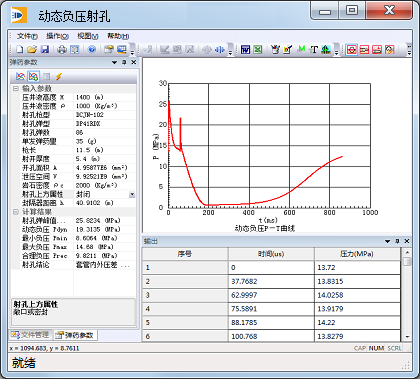
Task: Click the chart edit pencil icon
Action: click(x=288, y=50)
